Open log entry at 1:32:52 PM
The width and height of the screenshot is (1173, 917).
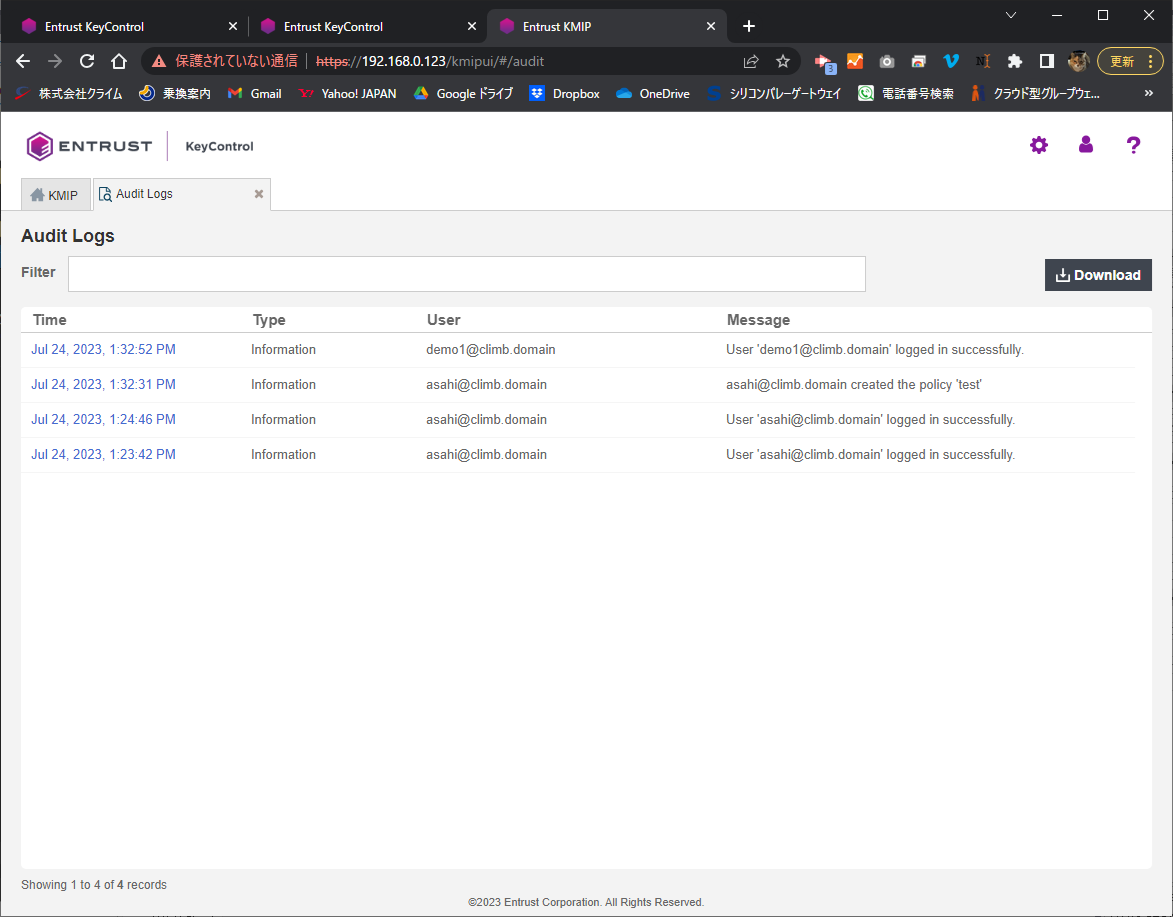[103, 349]
